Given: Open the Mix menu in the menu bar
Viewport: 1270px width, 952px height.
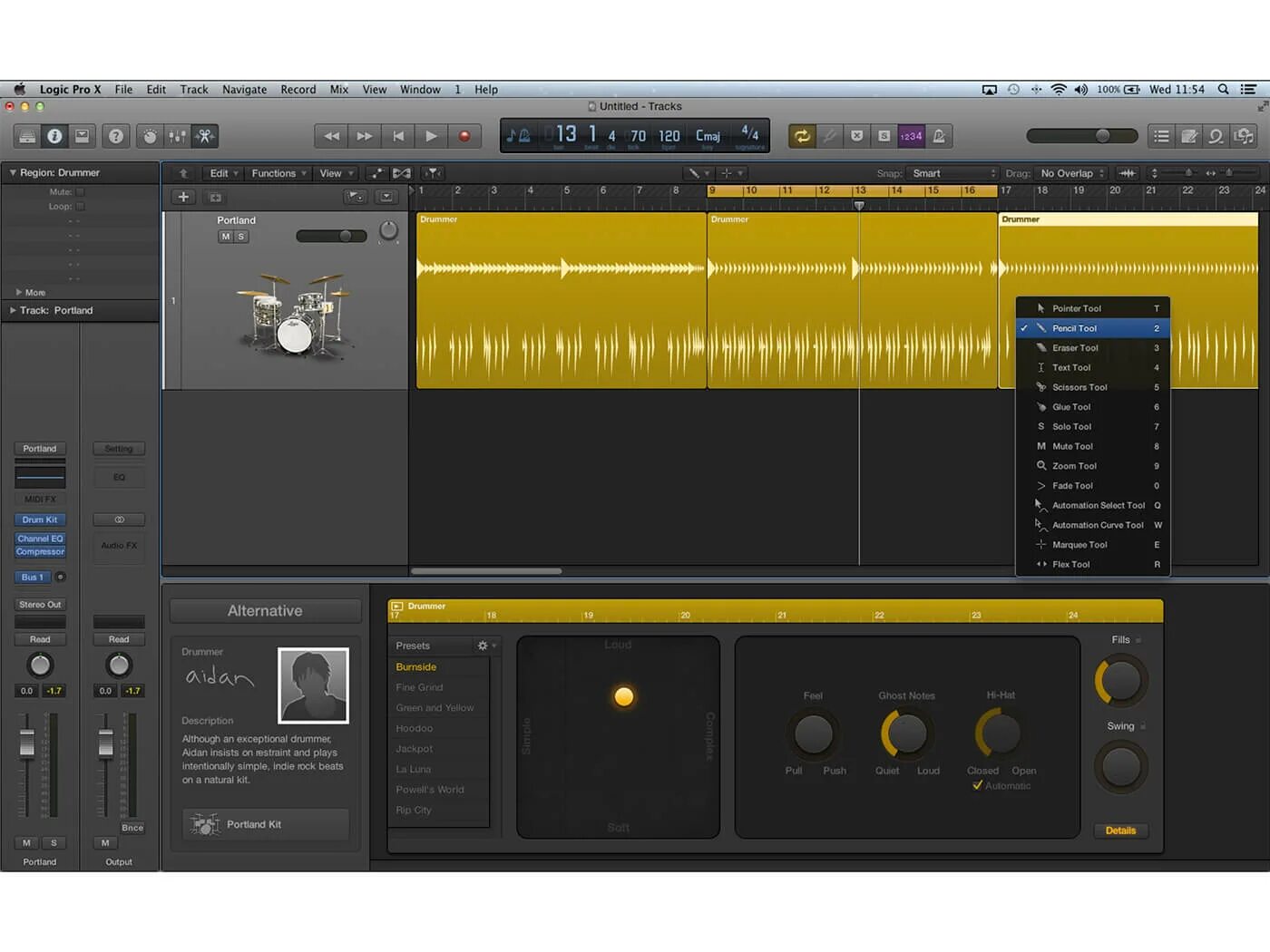Looking at the screenshot, I should point(339,90).
